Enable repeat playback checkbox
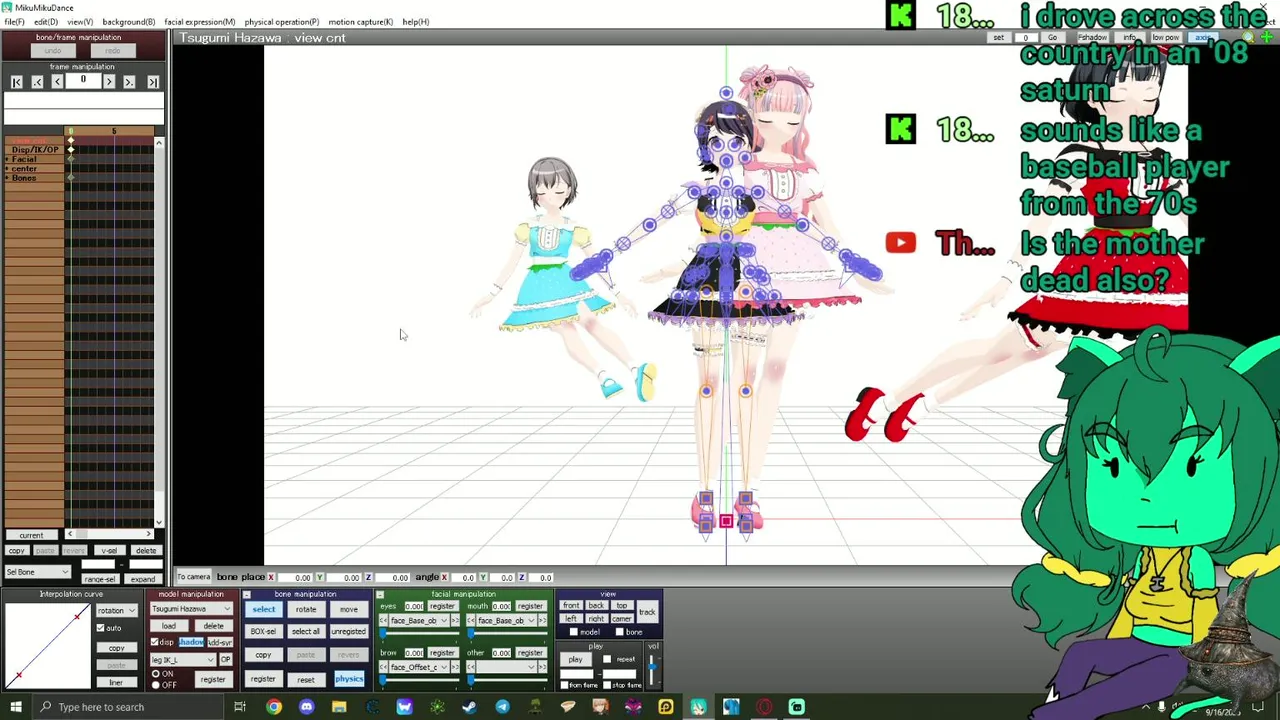The width and height of the screenshot is (1280, 720). 607,660
